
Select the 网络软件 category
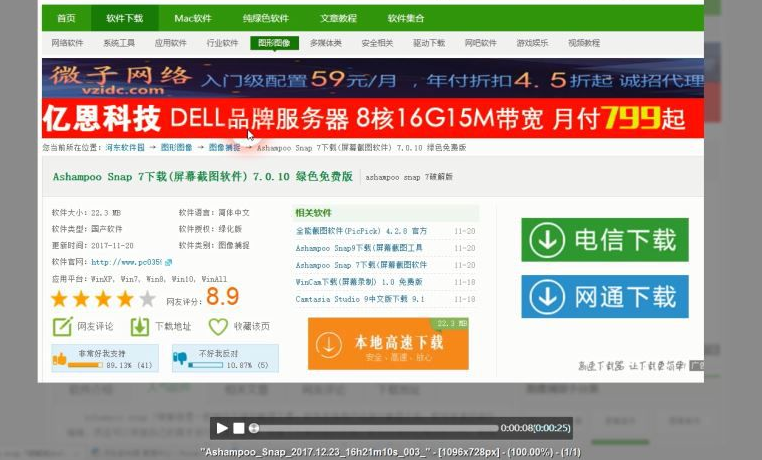pyautogui.click(x=68, y=43)
